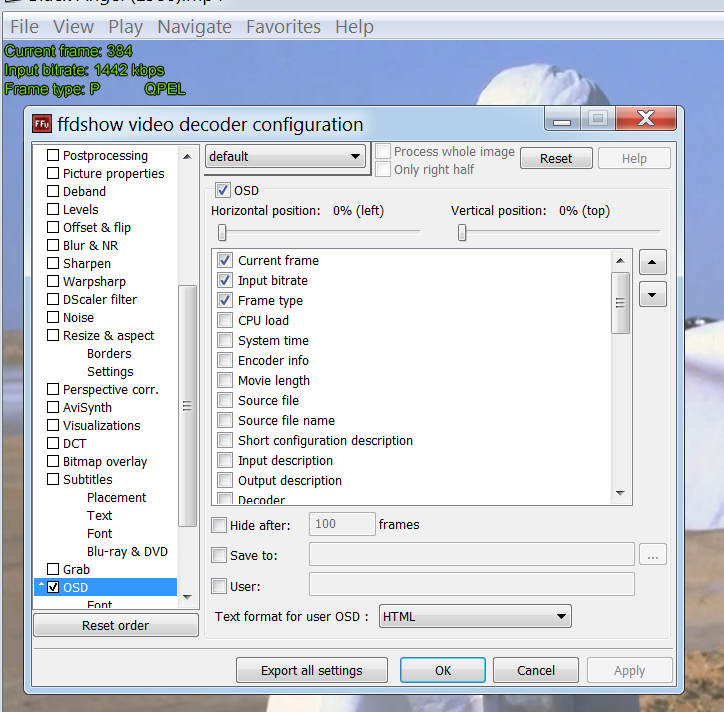The image size is (724, 712).
Task: Click the browse (...) button for Save to
Action: tap(652, 555)
